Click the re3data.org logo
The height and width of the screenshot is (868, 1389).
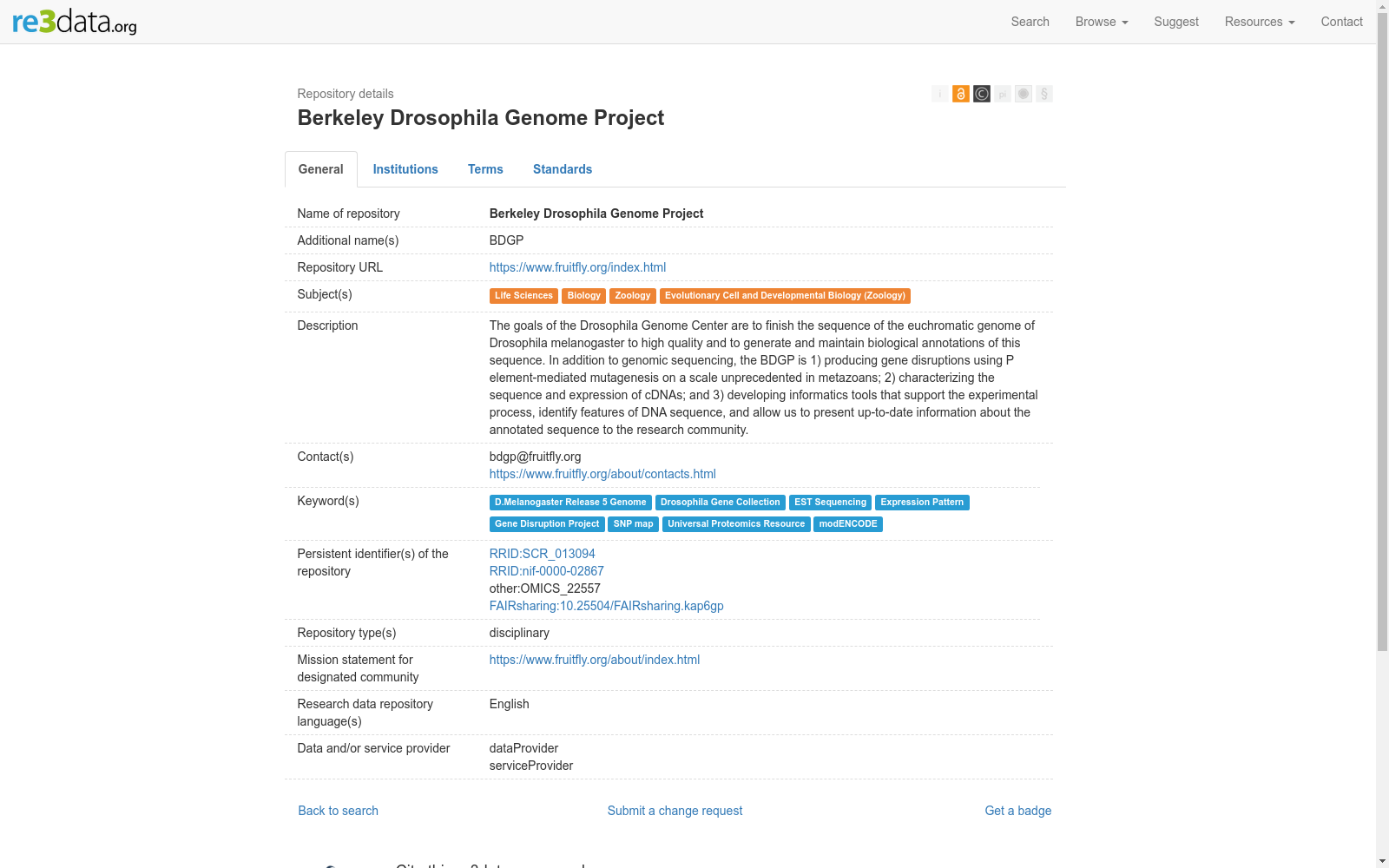click(x=75, y=22)
